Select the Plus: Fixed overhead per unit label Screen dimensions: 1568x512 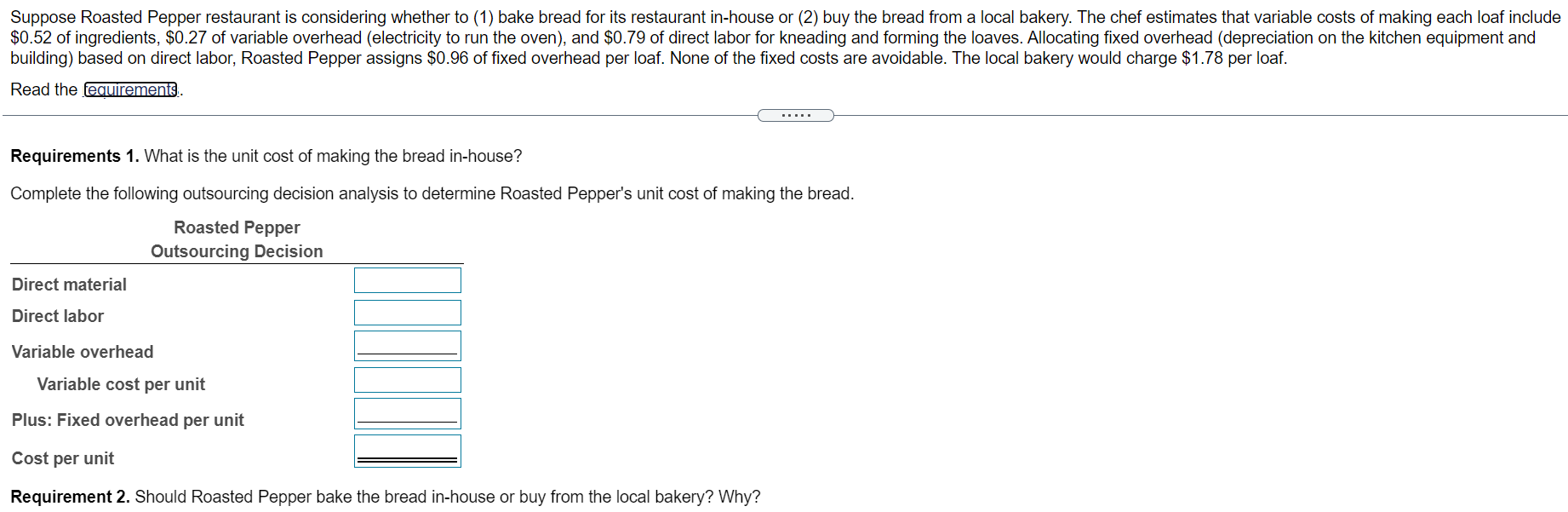128,419
